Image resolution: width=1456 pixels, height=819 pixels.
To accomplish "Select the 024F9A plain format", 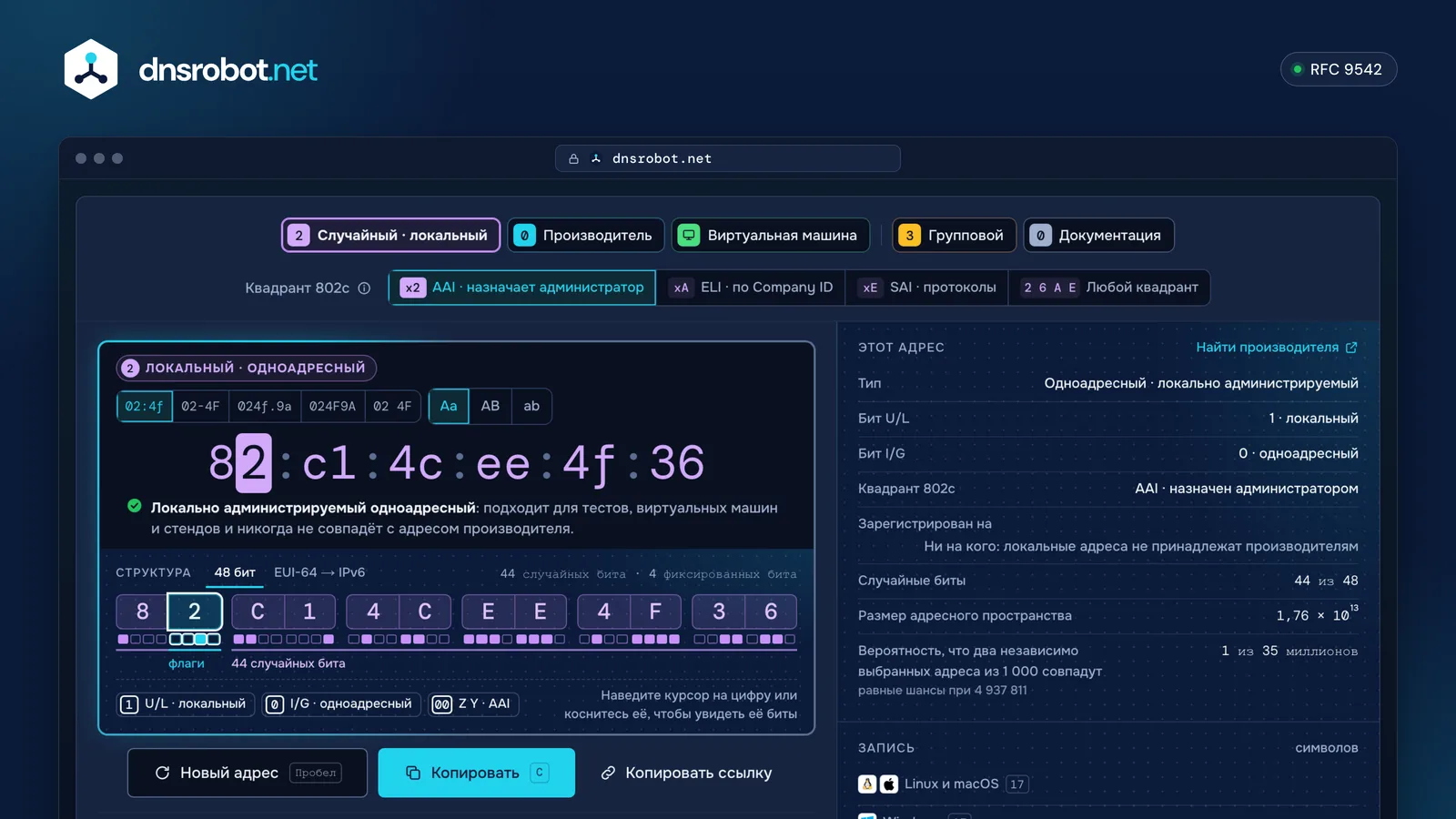I will pyautogui.click(x=332, y=406).
